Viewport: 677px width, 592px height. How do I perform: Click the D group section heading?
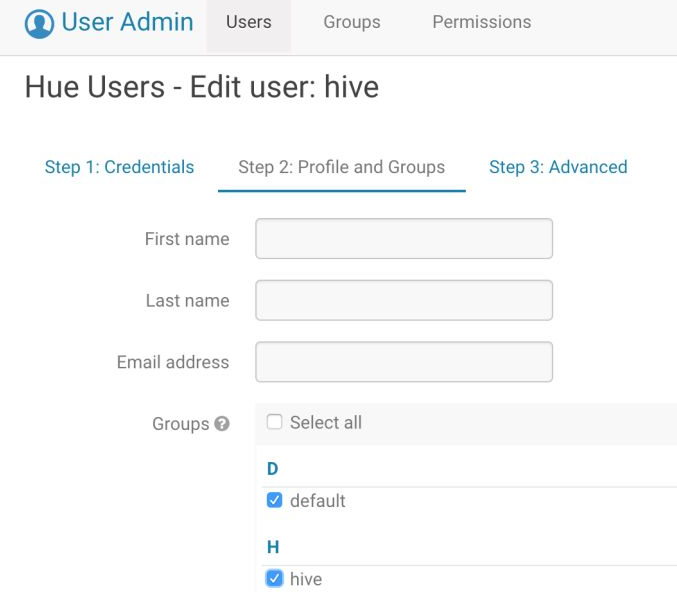272,469
